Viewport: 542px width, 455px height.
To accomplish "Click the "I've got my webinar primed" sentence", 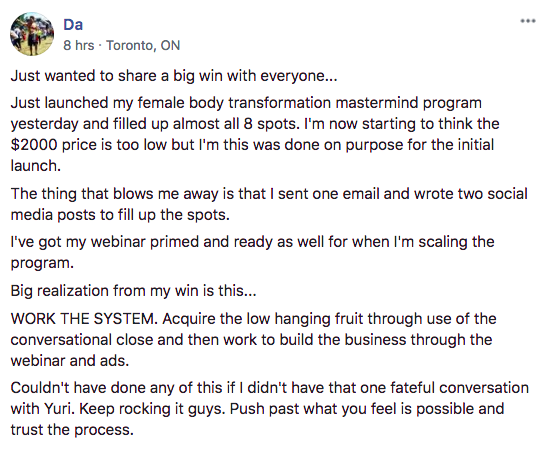I will pyautogui.click(x=252, y=252).
